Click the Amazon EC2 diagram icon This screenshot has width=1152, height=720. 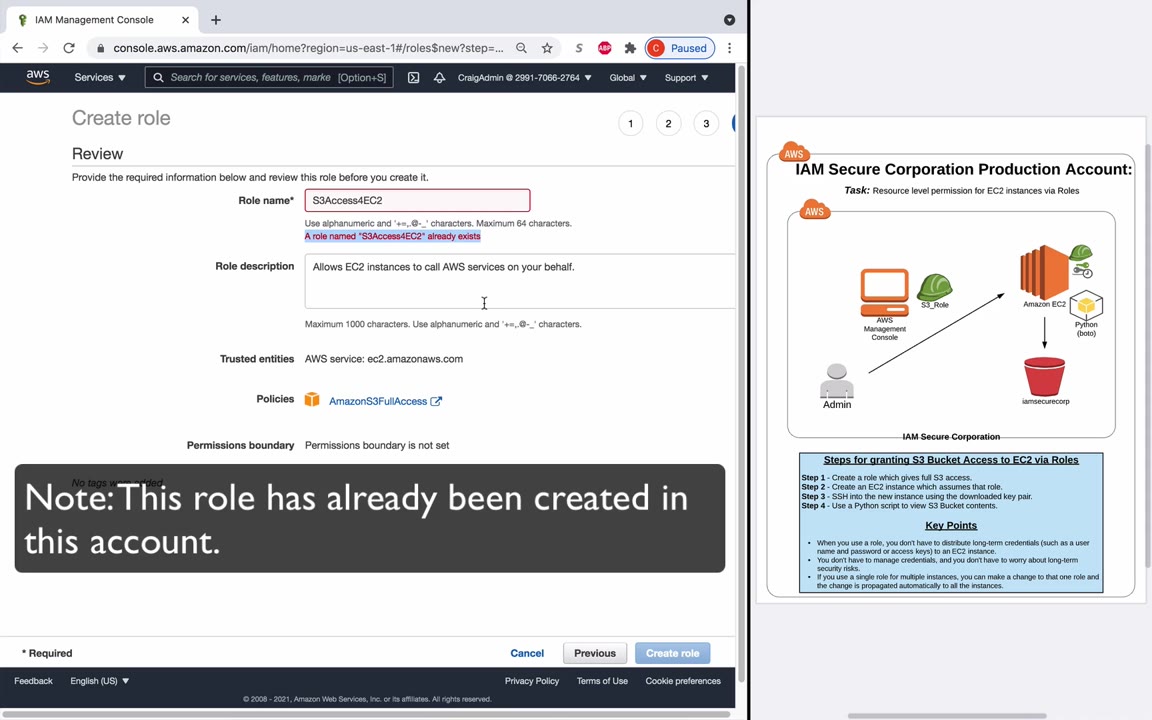coord(1044,272)
